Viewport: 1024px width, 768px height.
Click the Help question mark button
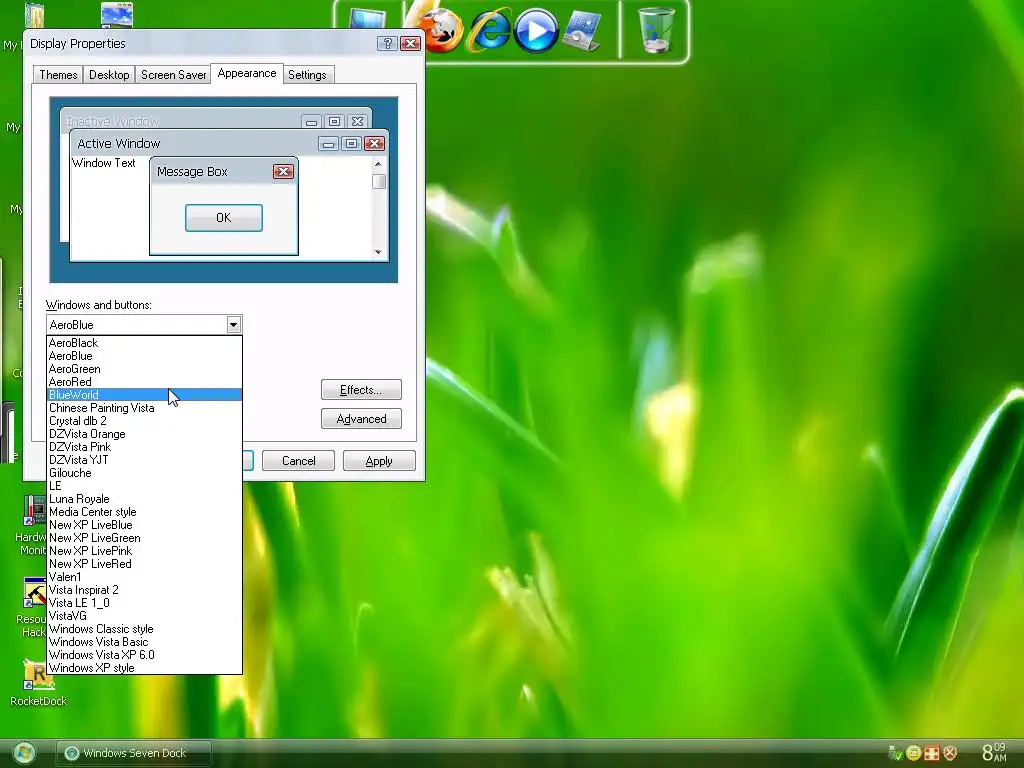point(387,43)
